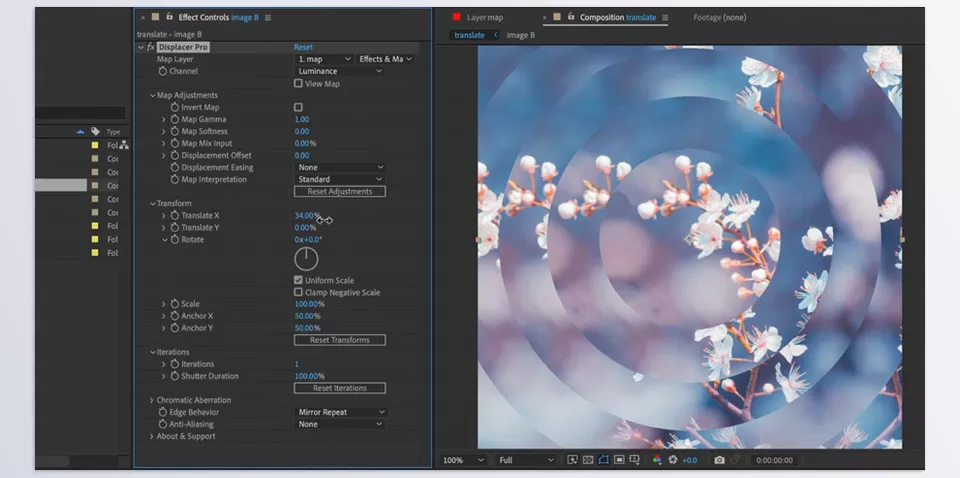Screen dimensions: 960x478
Task: Click the Reset link for Displacer Pro
Action: [x=303, y=47]
